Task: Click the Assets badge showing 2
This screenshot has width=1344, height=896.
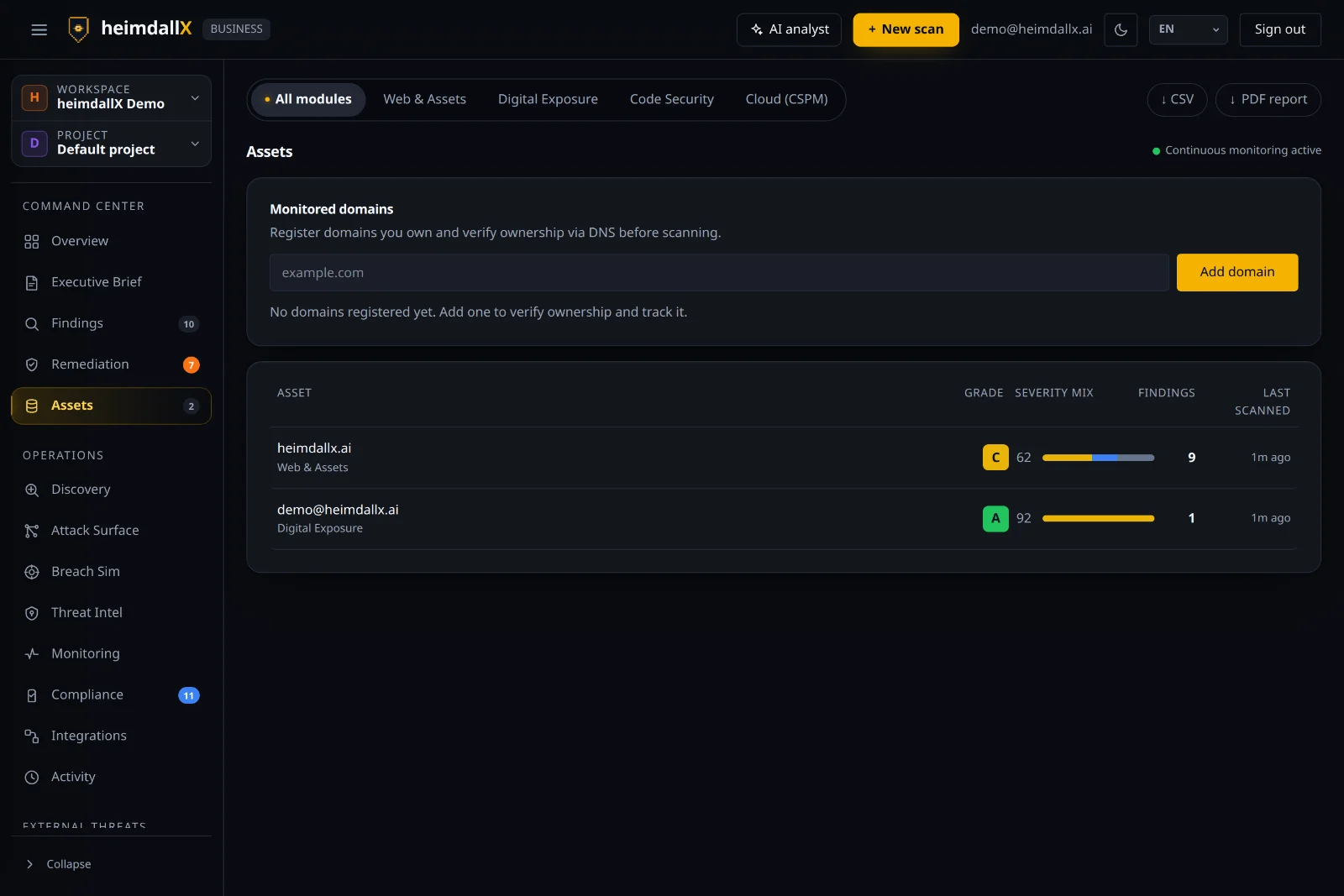Action: 192,406
